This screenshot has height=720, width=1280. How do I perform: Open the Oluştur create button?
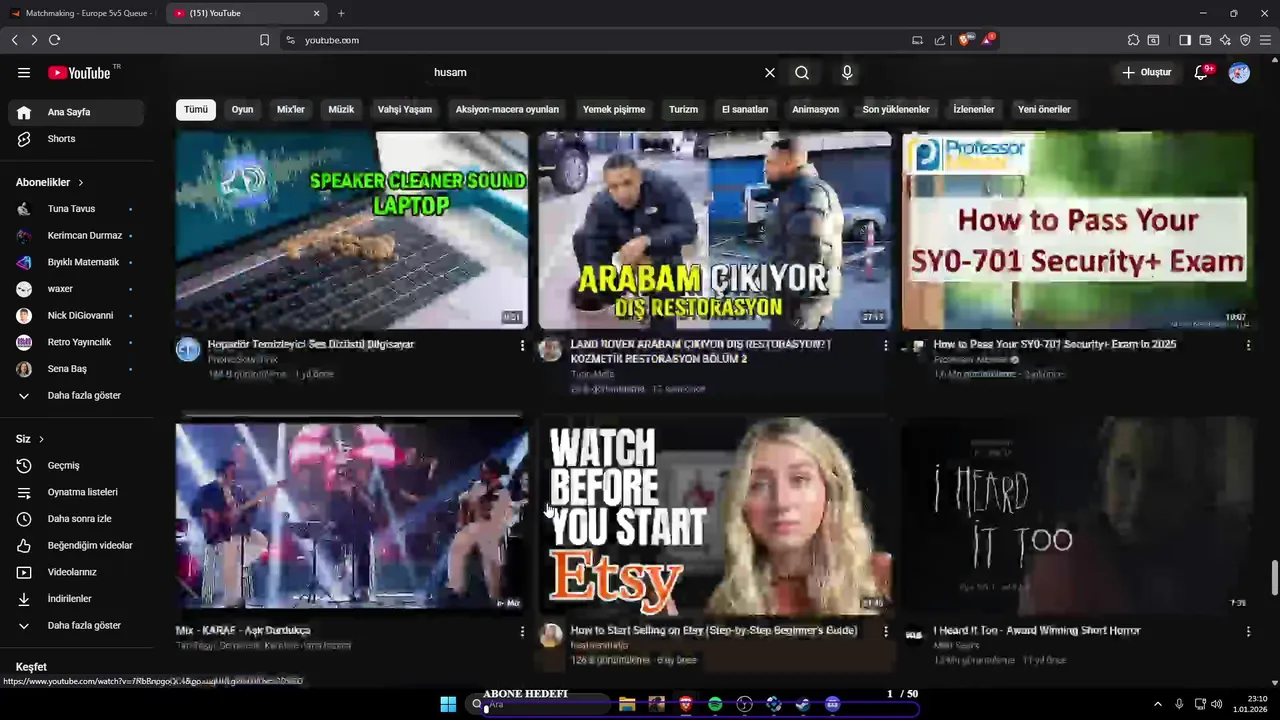pyautogui.click(x=1146, y=72)
